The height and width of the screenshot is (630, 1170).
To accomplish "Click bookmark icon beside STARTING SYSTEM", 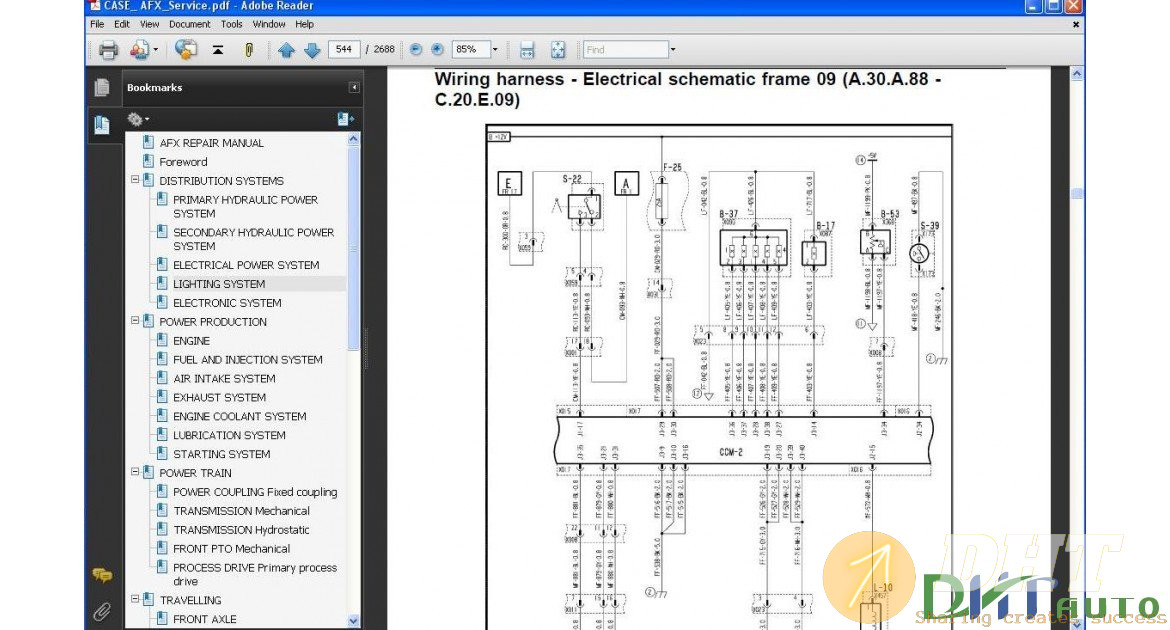I will coord(162,453).
